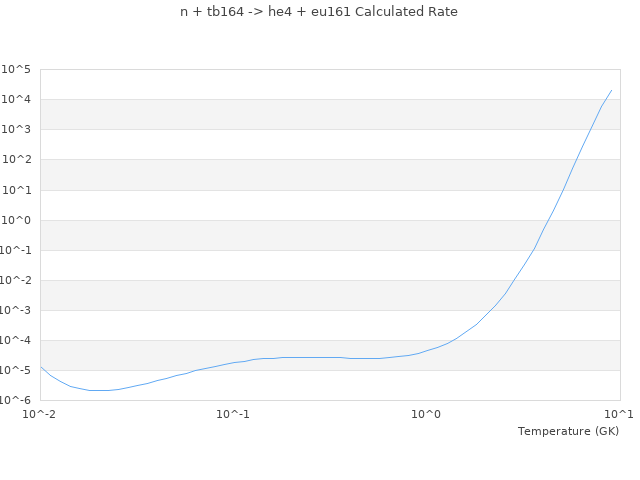The width and height of the screenshot is (640, 480).
Task: Click the 10^1 label on the y-axis
Action: coord(16,190)
